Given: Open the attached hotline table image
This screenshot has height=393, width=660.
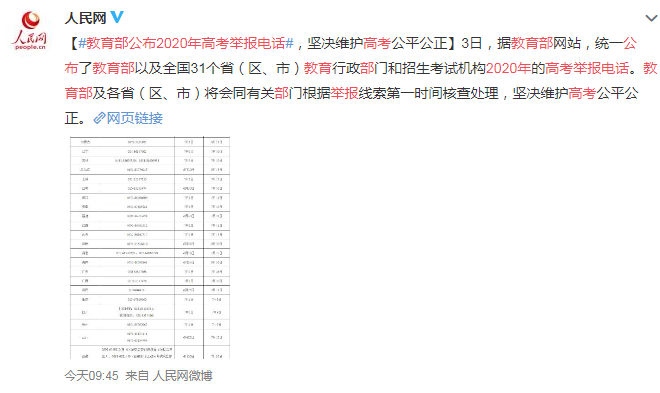Looking at the screenshot, I should coord(150,247).
